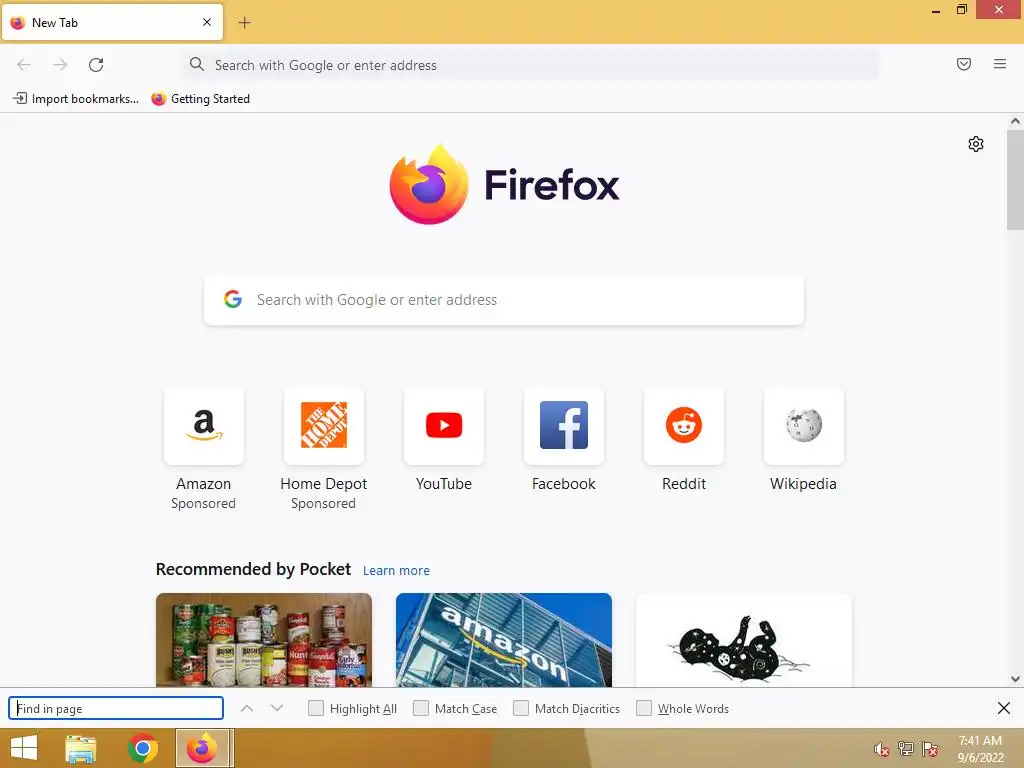Viewport: 1024px width, 768px height.
Task: Click the forward navigation arrow
Action: point(60,65)
